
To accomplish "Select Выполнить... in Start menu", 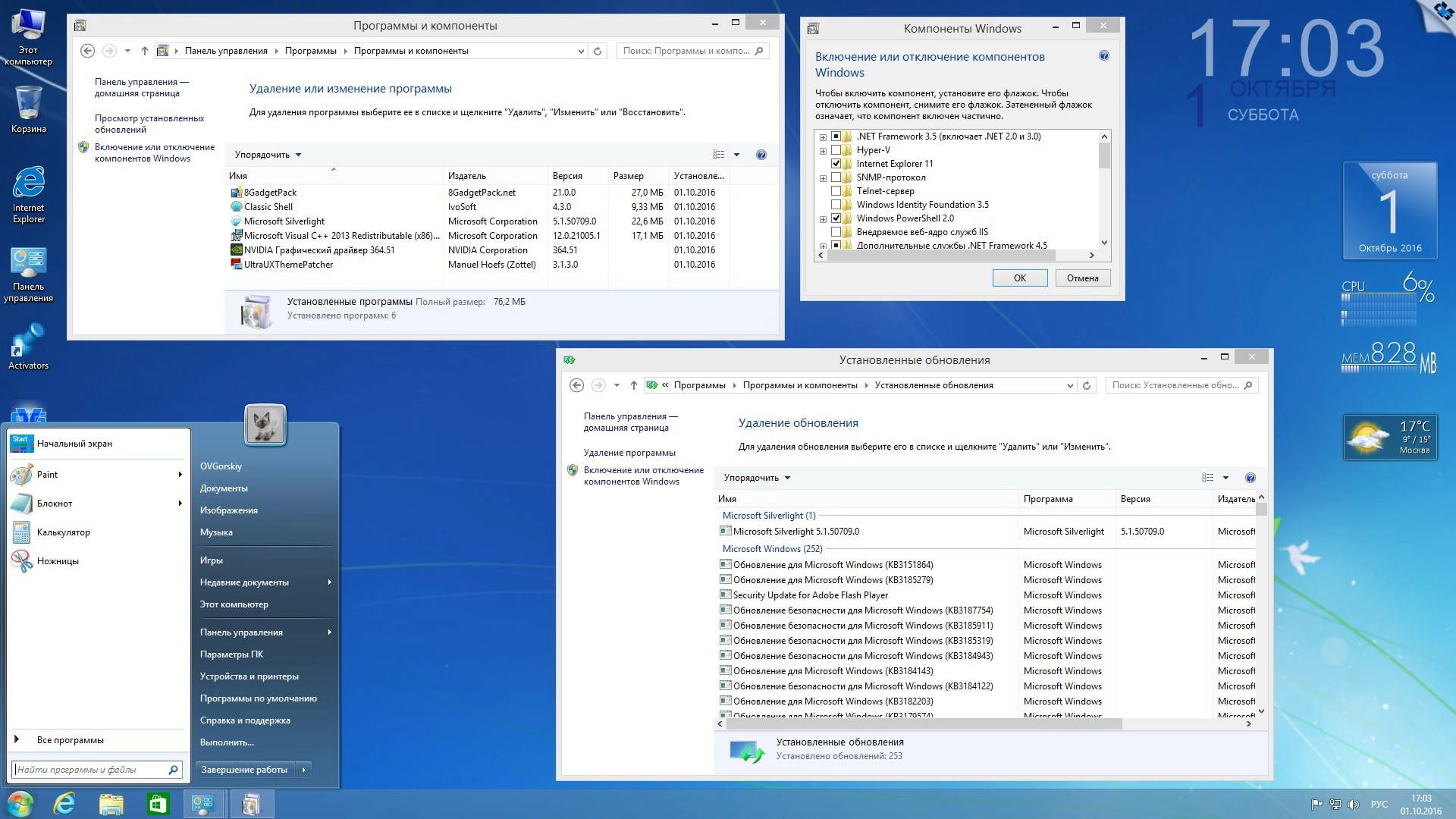I will point(227,742).
